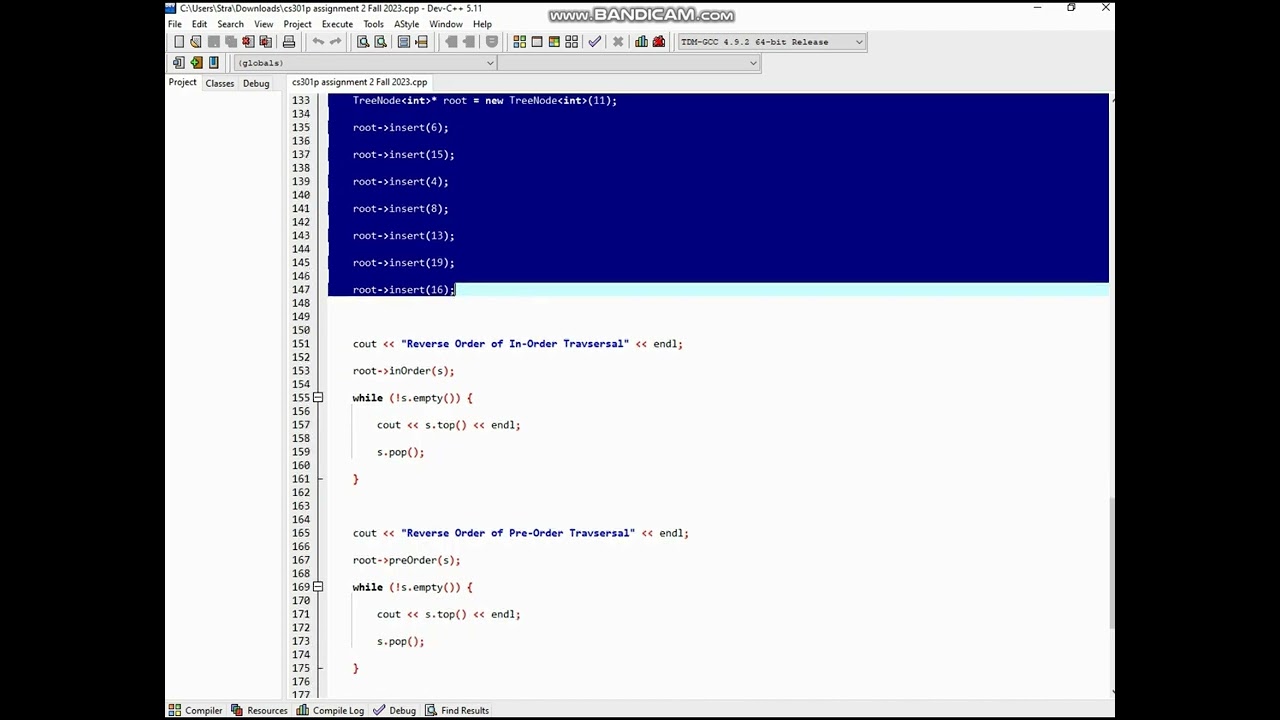This screenshot has width=1280, height=720.
Task: Click the text "root->inOrder(s);"
Action: point(403,371)
